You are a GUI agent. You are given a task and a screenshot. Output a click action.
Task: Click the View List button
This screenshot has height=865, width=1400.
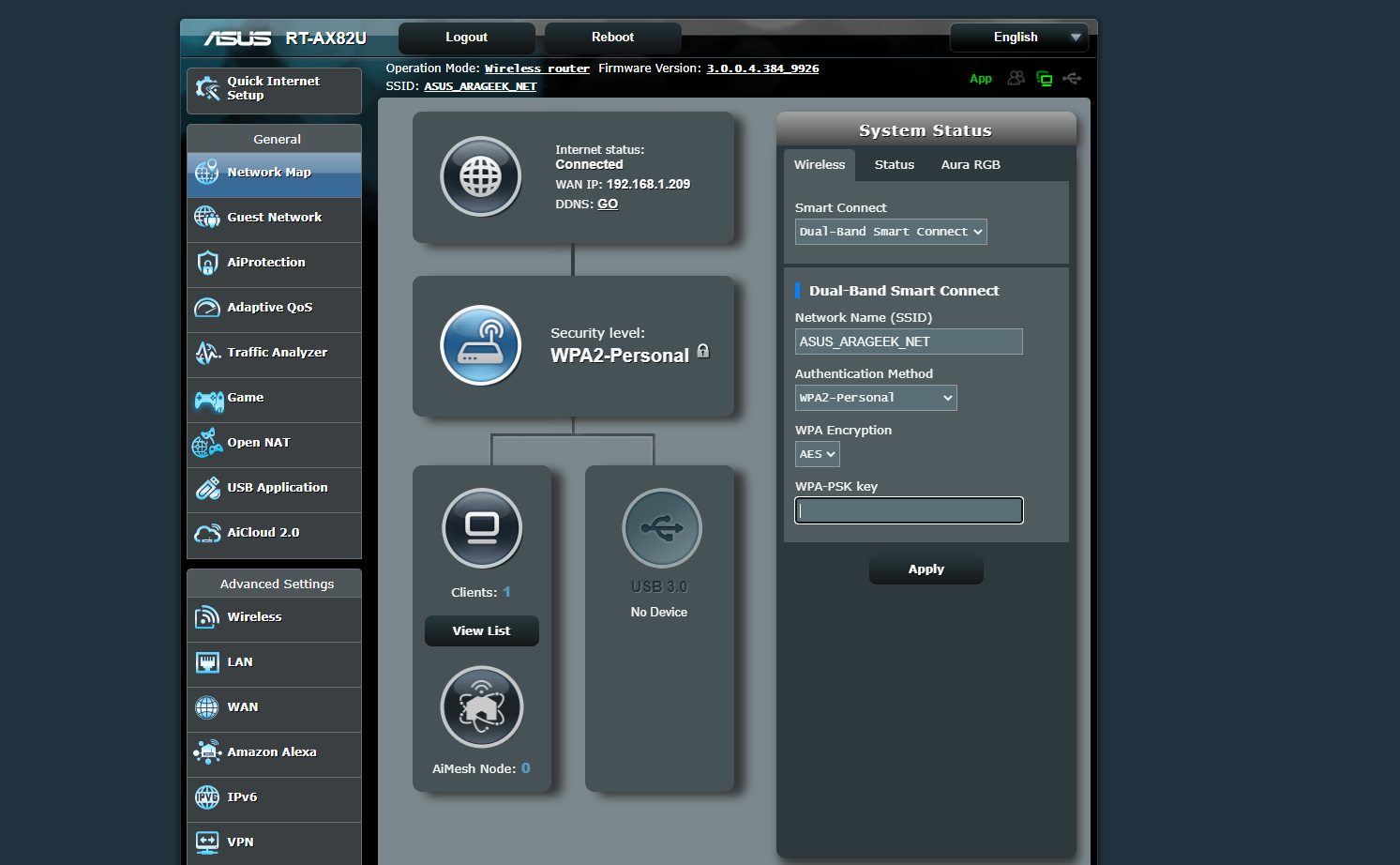pos(482,631)
